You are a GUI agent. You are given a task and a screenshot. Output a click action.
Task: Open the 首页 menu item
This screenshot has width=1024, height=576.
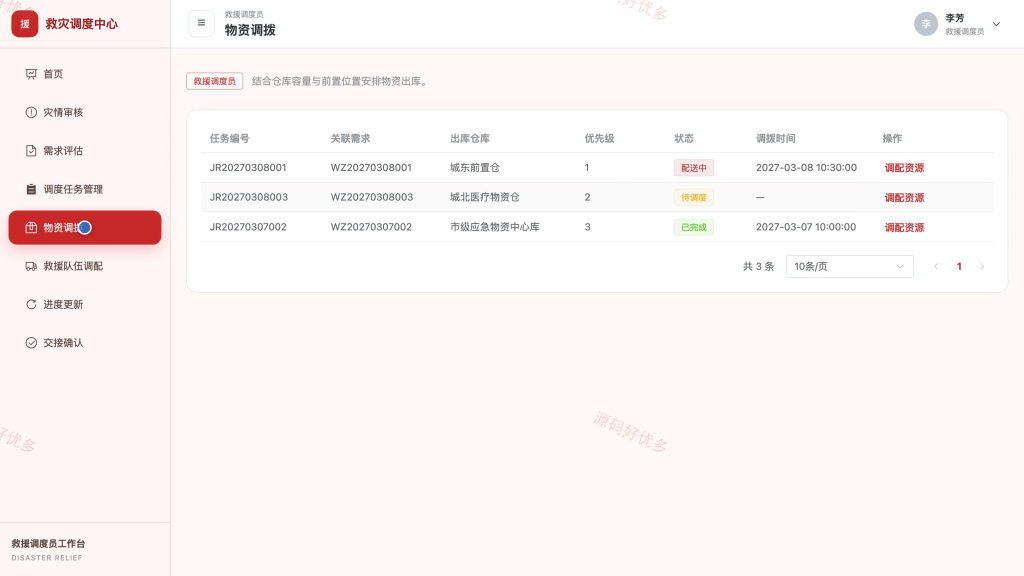click(x=85, y=74)
